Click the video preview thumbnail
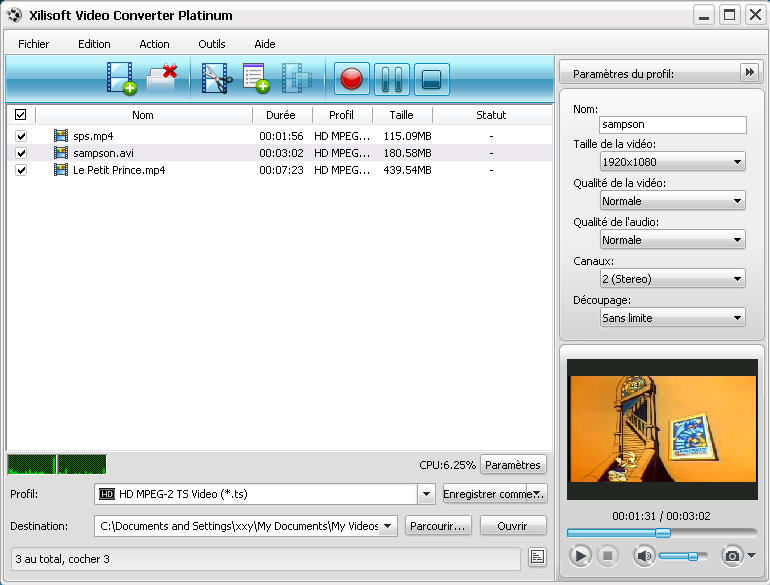 point(662,429)
